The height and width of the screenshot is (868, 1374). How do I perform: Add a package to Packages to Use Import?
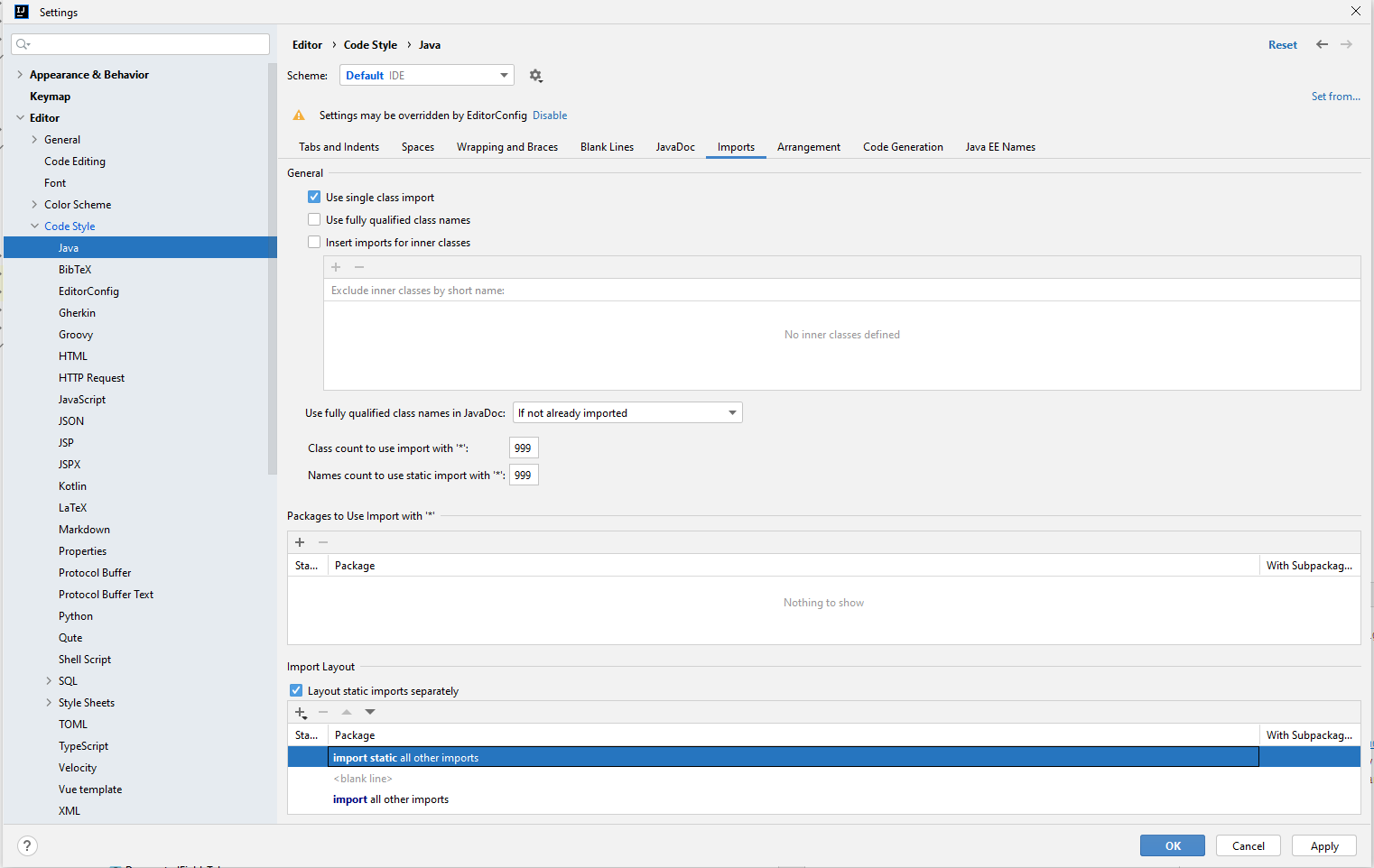[x=300, y=542]
